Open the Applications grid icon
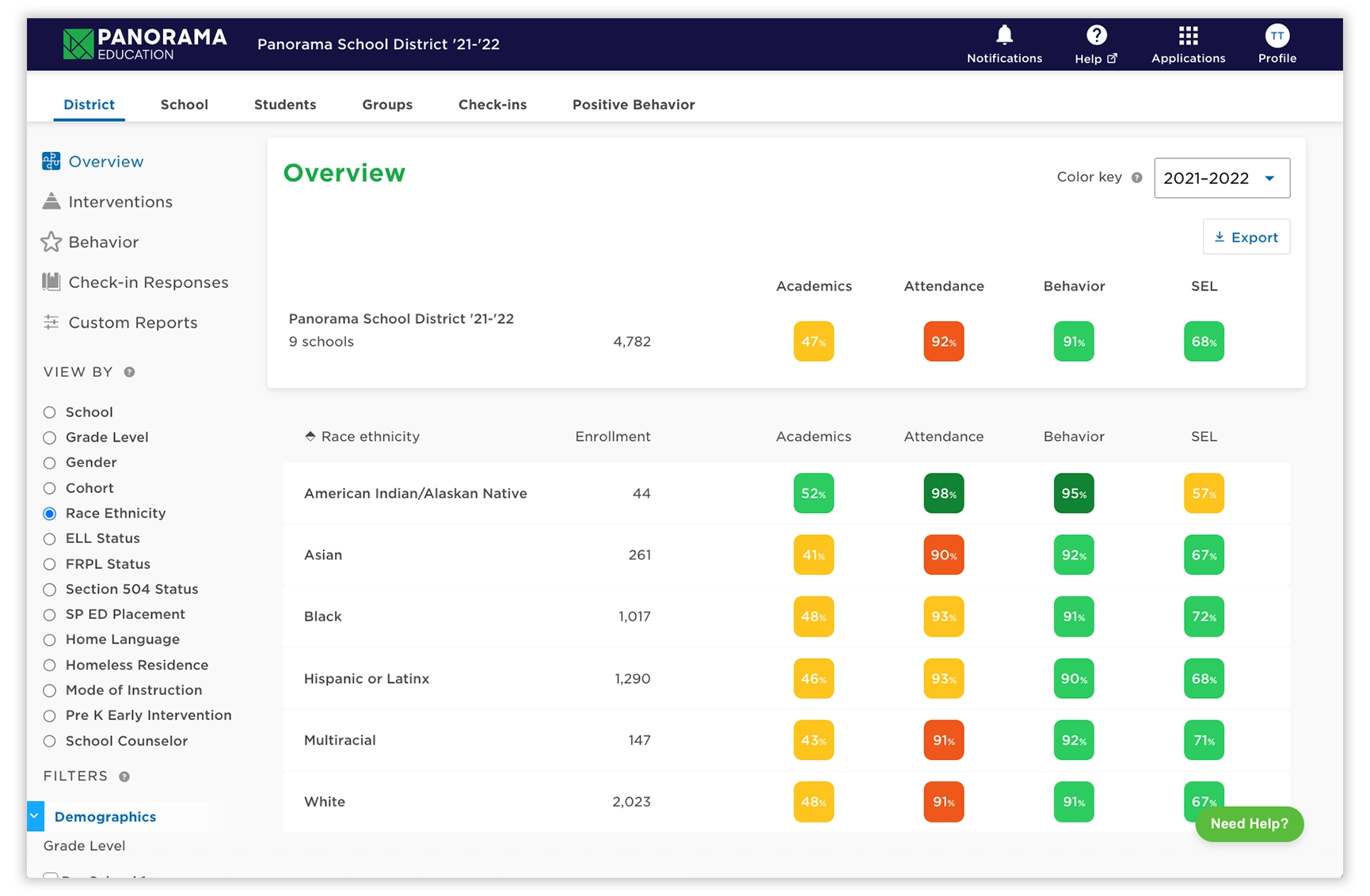The image size is (1370, 896). [1188, 36]
